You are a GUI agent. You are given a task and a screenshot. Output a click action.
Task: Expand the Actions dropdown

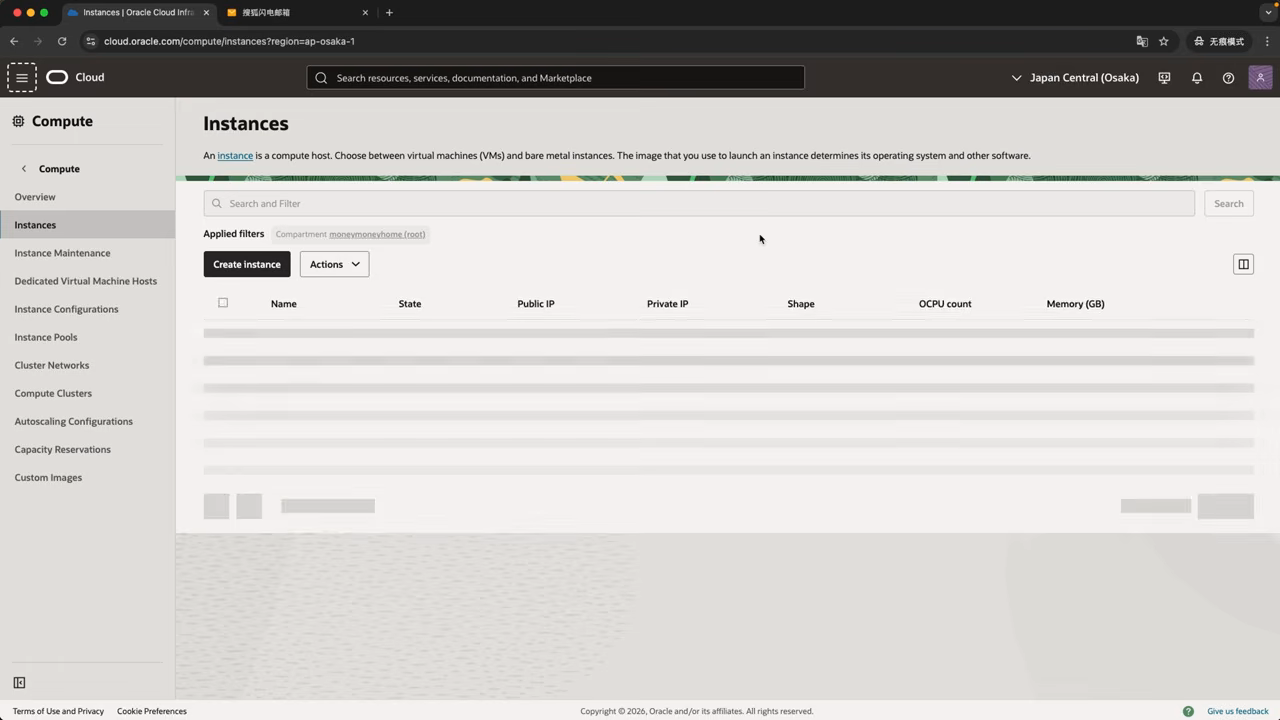coord(334,264)
